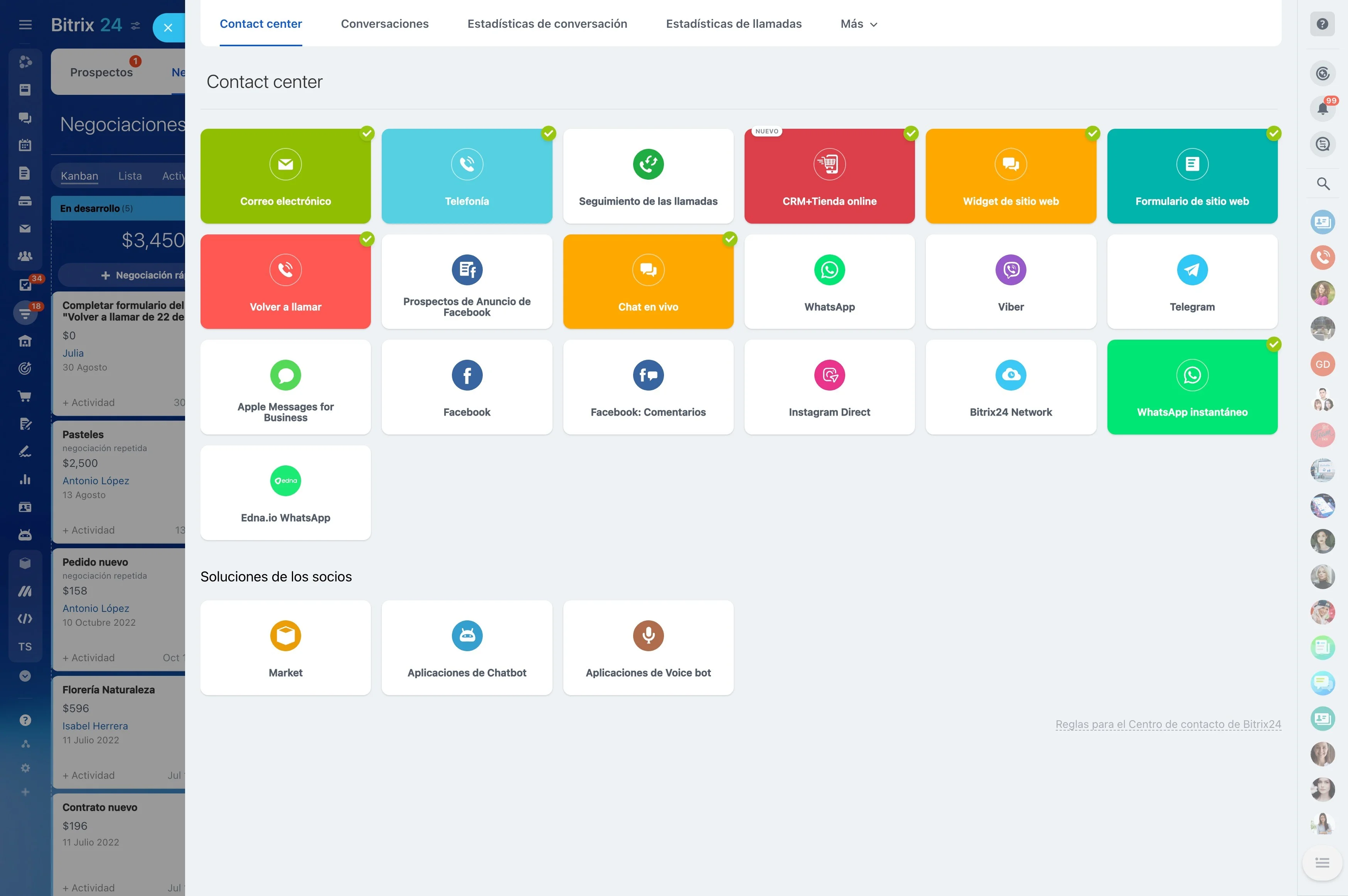Connect the Facebook channel tile

467,387
